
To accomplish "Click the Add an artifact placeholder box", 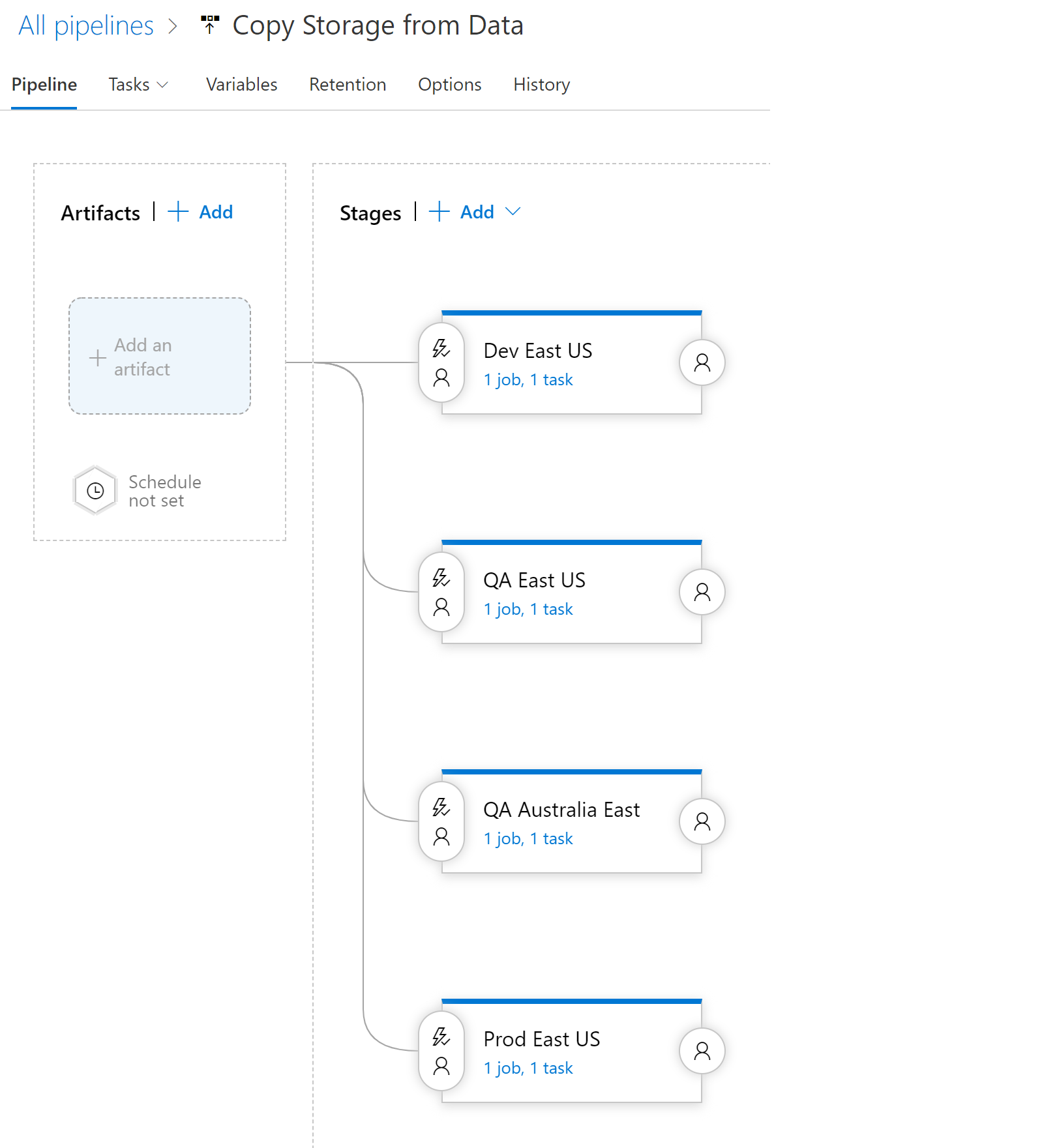I will (x=160, y=357).
